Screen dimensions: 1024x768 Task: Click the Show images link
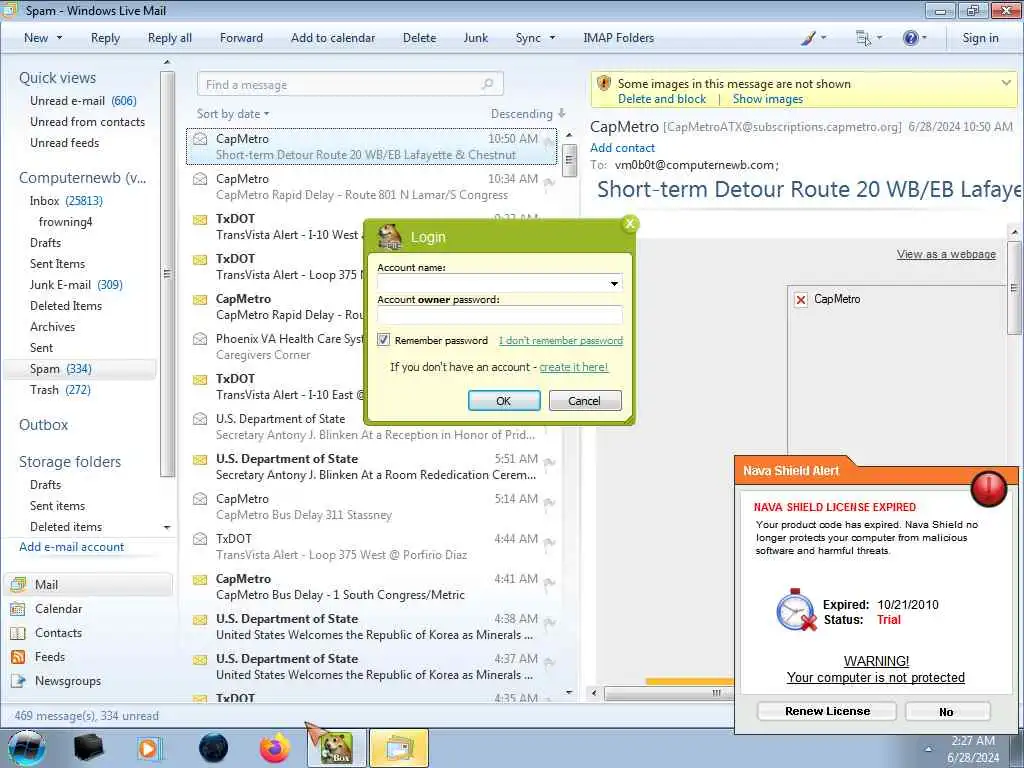(x=767, y=99)
